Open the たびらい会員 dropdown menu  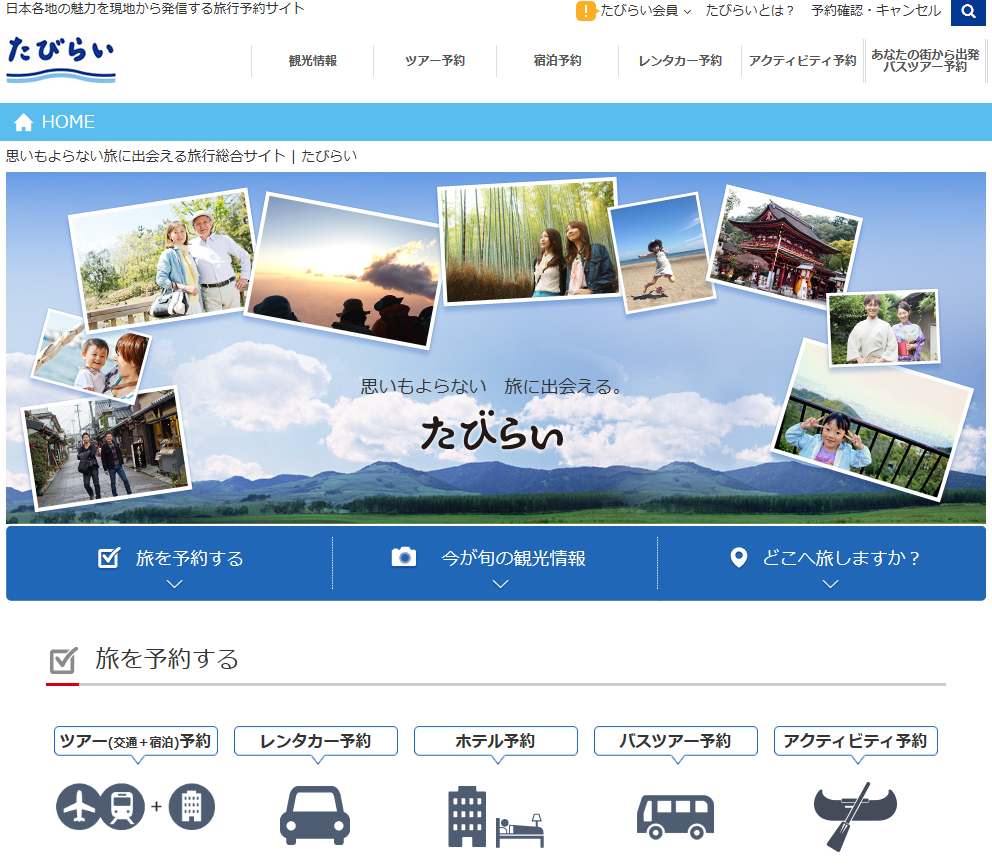pyautogui.click(x=645, y=11)
